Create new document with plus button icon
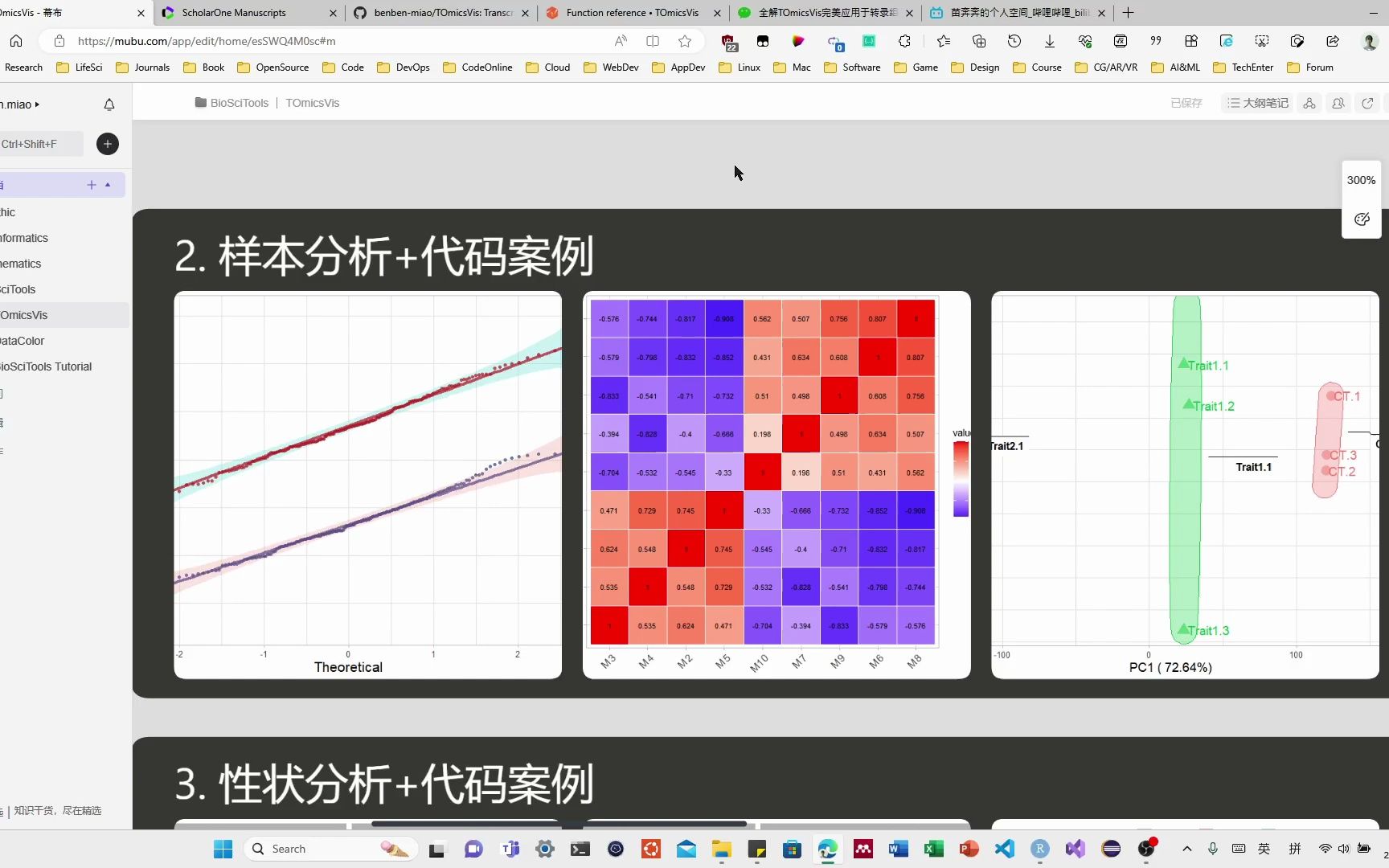Viewport: 1389px width, 868px height. [107, 144]
